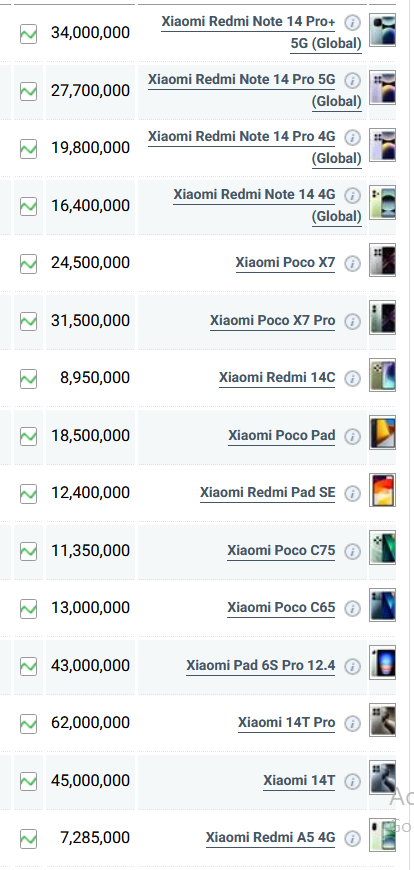Click the Xiaomi 14T Pro thumbnail image

coord(382,720)
